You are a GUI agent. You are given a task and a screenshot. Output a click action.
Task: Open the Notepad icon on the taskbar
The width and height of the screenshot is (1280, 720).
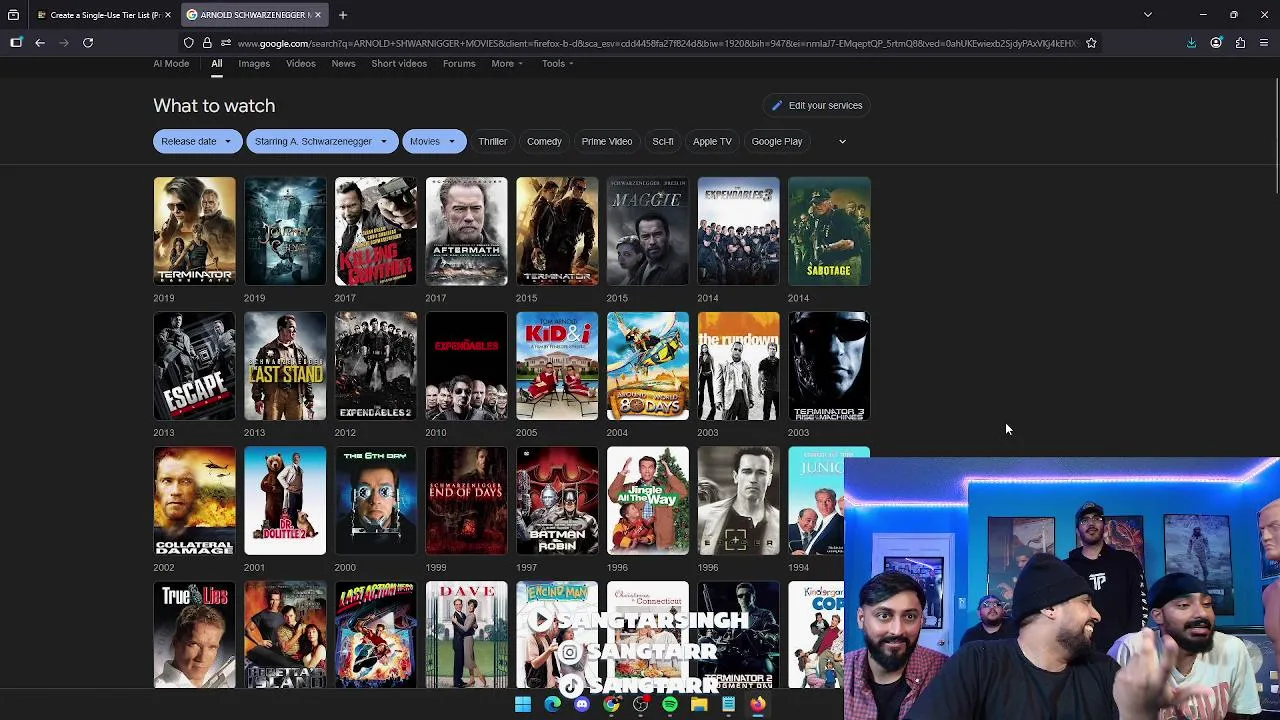click(x=728, y=705)
